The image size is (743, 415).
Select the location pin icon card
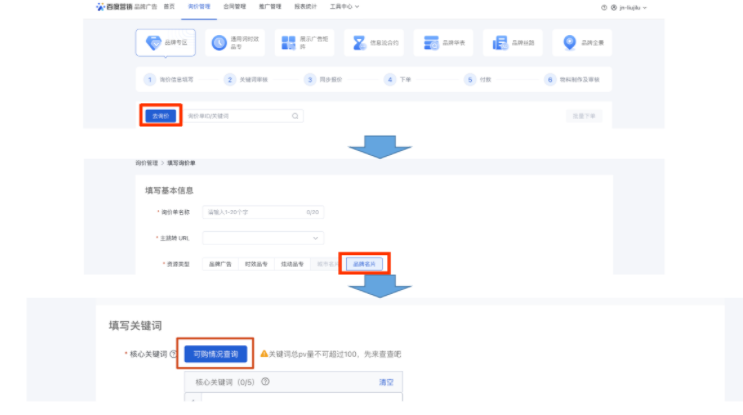pyautogui.click(x=582, y=43)
